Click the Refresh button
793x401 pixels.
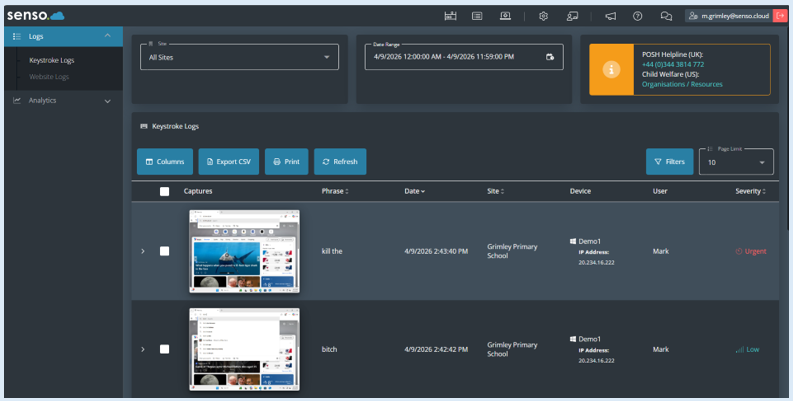click(340, 161)
